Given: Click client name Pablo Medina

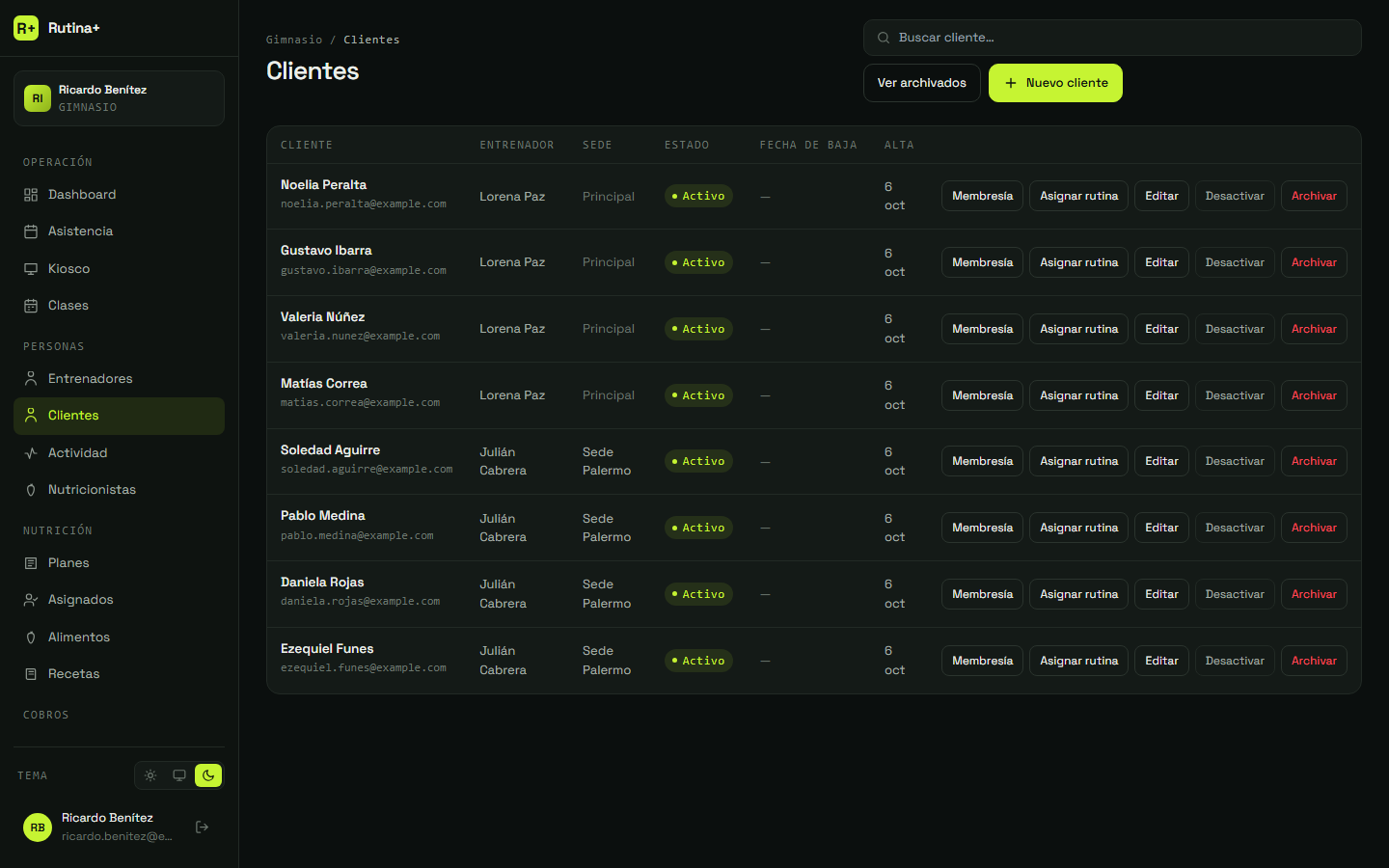Looking at the screenshot, I should pyautogui.click(x=323, y=516).
